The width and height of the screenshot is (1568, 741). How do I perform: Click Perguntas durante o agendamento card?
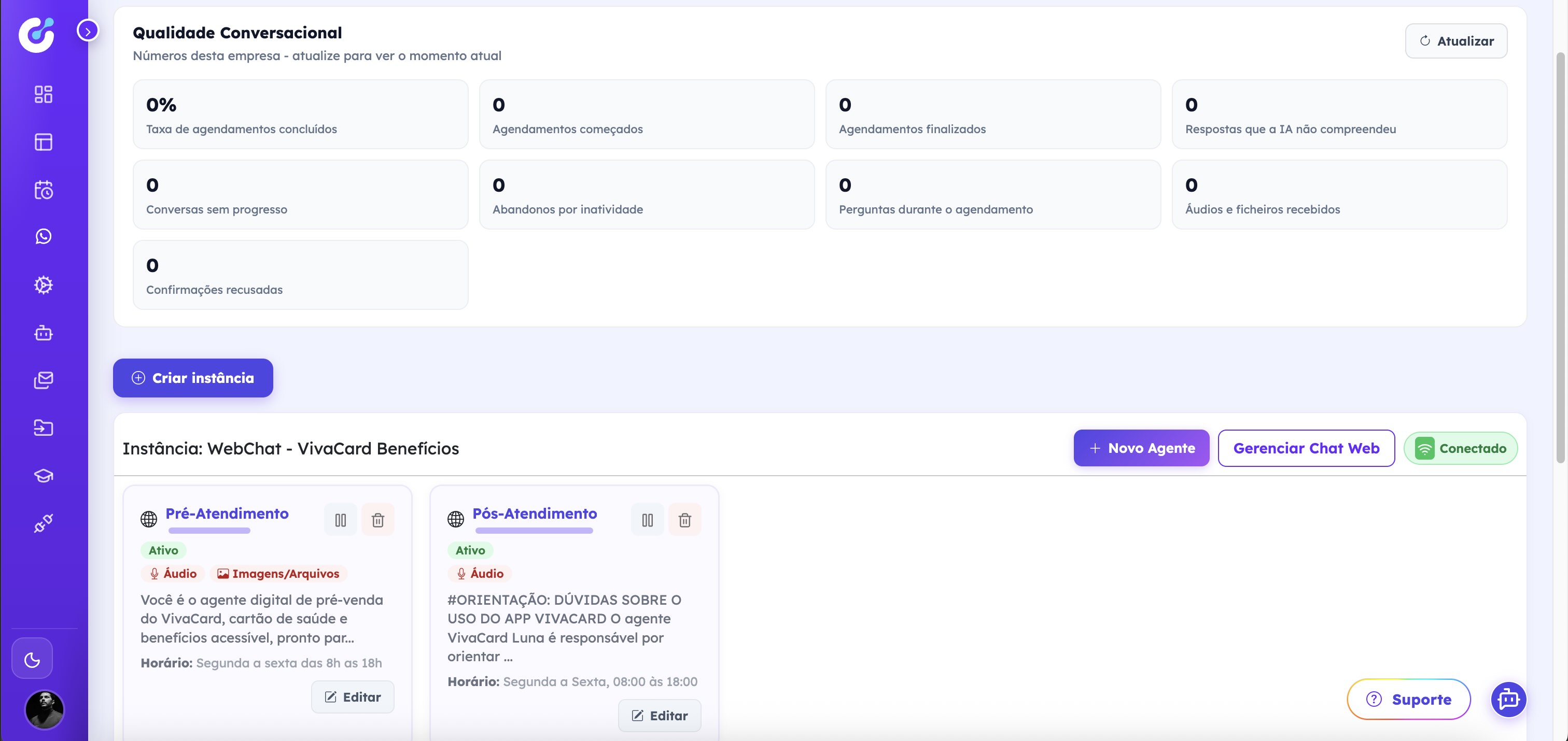point(993,195)
